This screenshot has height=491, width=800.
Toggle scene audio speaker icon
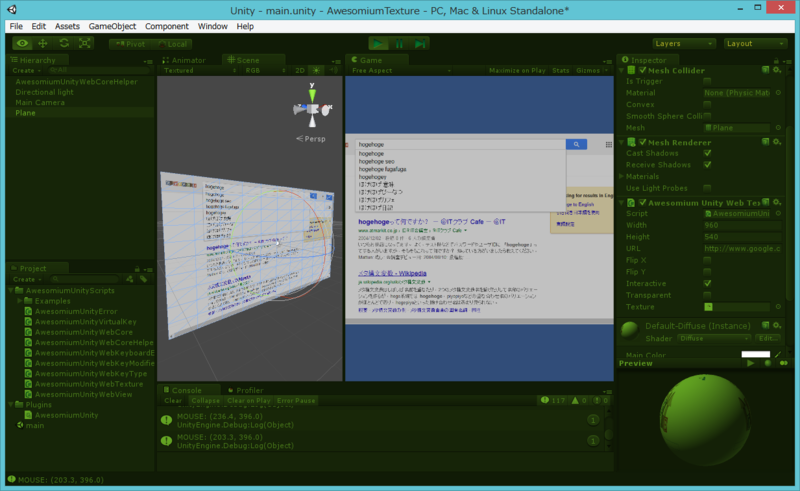(333, 70)
